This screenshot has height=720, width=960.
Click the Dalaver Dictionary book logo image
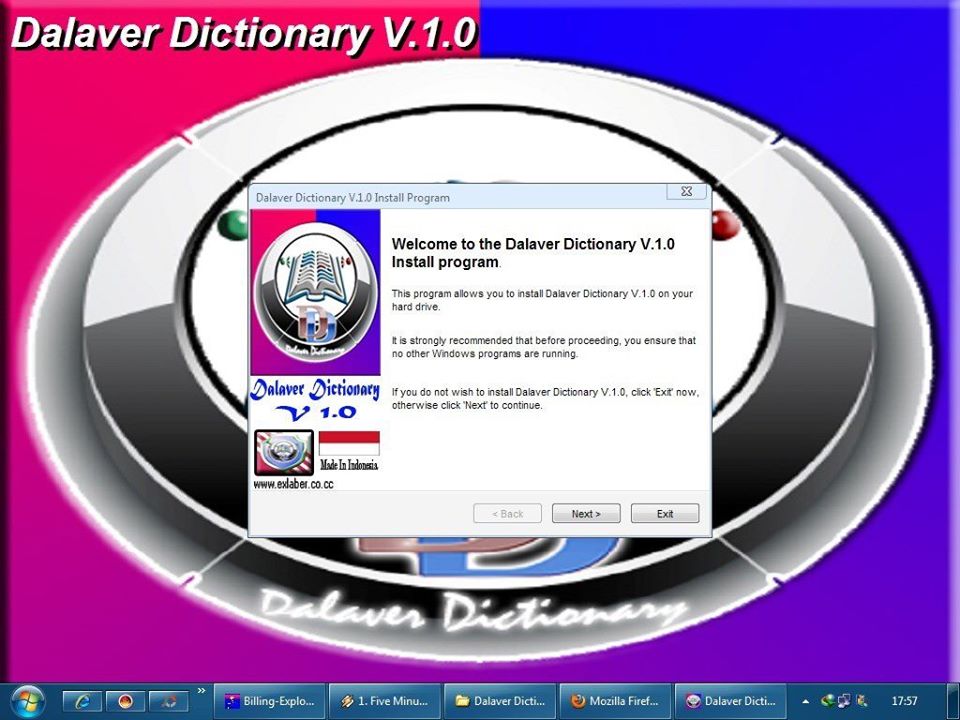[315, 290]
